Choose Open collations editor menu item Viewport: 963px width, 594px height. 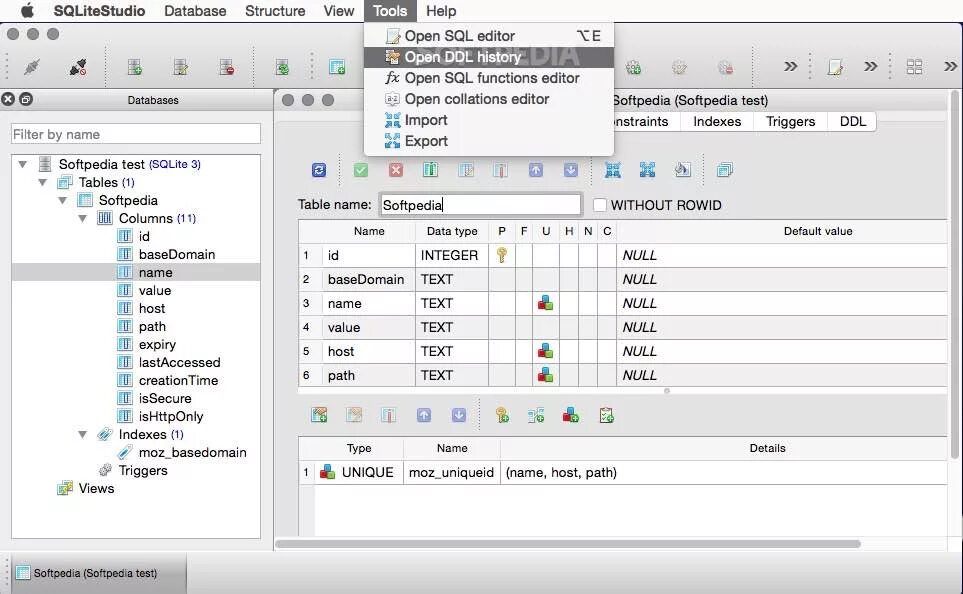[489, 99]
